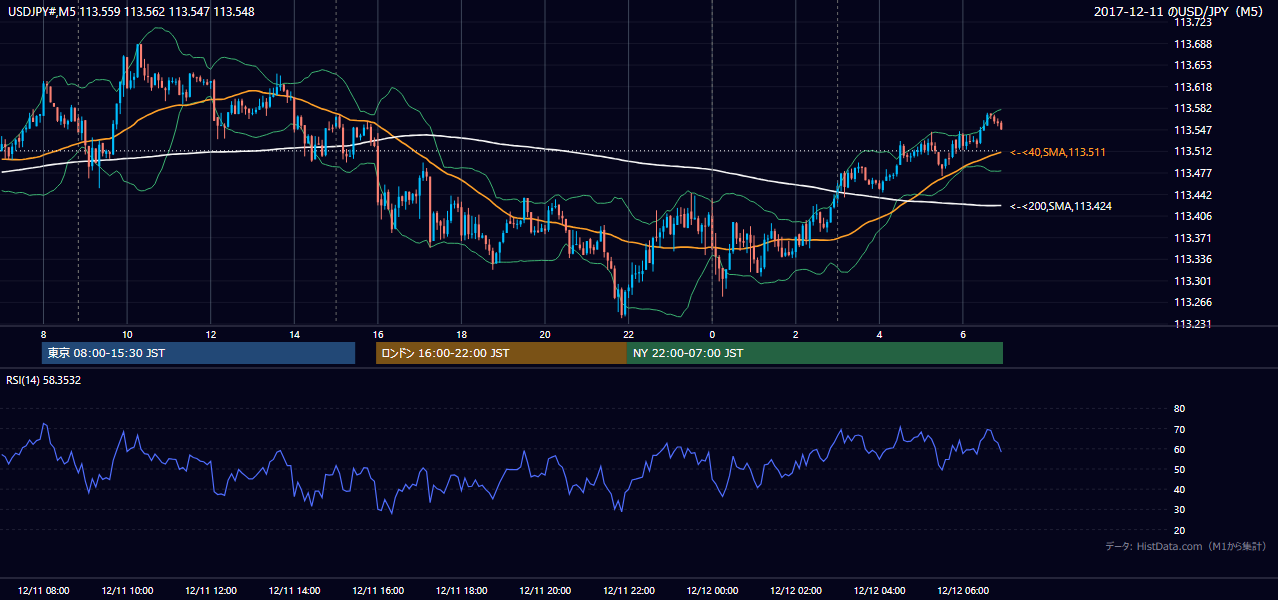Click RSI level 80 on axis
Screen dimensions: 1278x600
coord(1179,409)
